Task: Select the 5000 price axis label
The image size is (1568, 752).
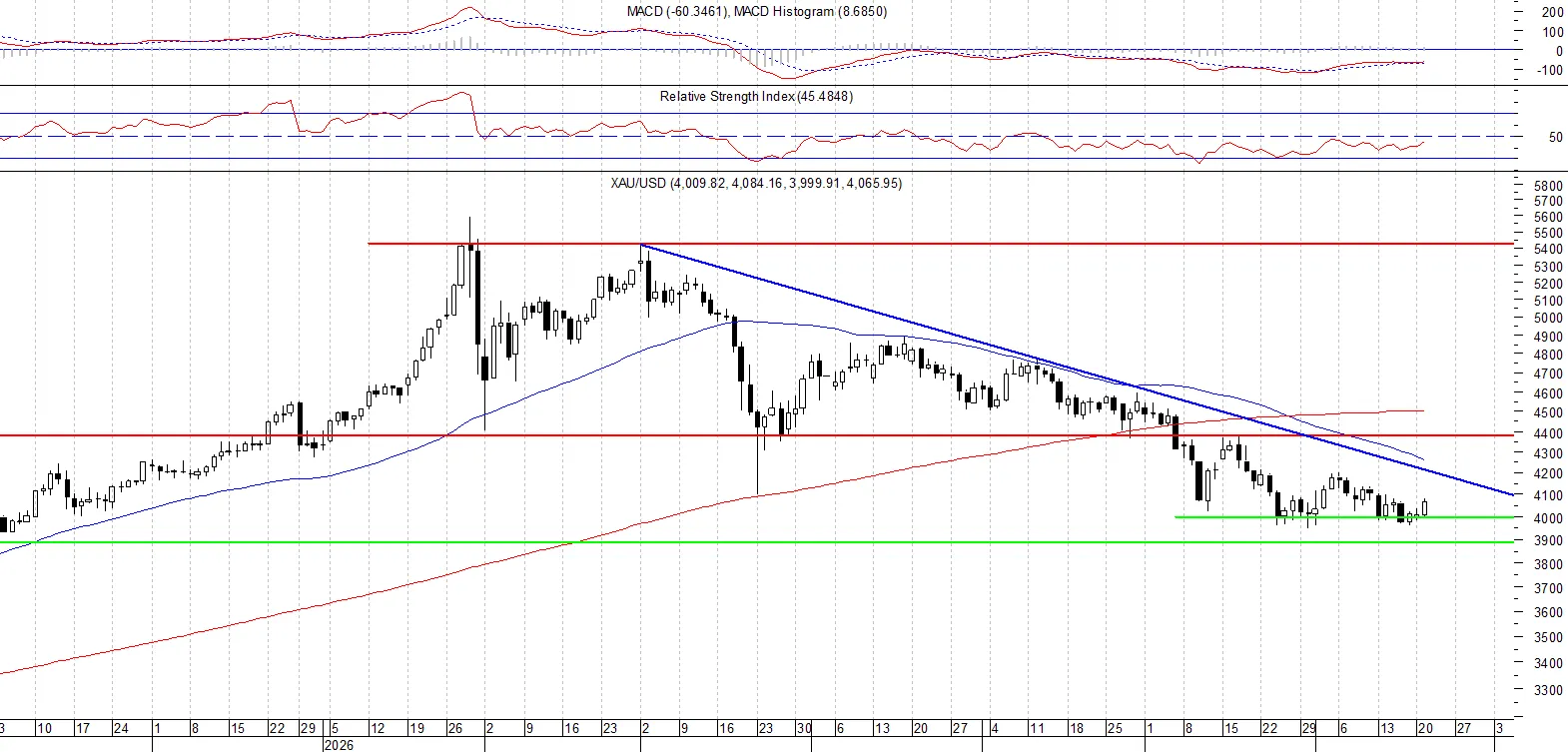Action: coord(1548,319)
